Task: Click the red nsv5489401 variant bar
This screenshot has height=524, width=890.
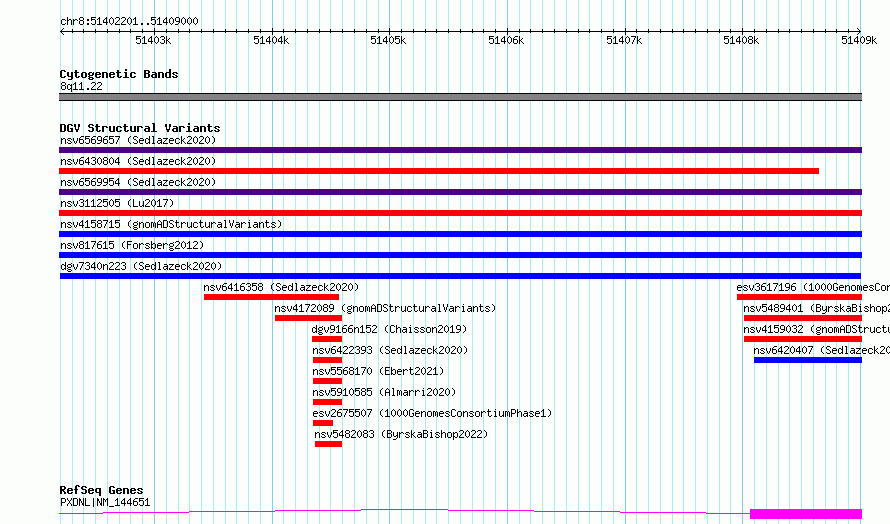Action: [803, 318]
